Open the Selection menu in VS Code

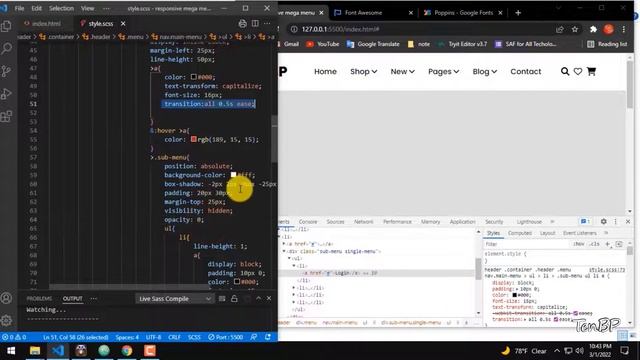[x=61, y=8]
